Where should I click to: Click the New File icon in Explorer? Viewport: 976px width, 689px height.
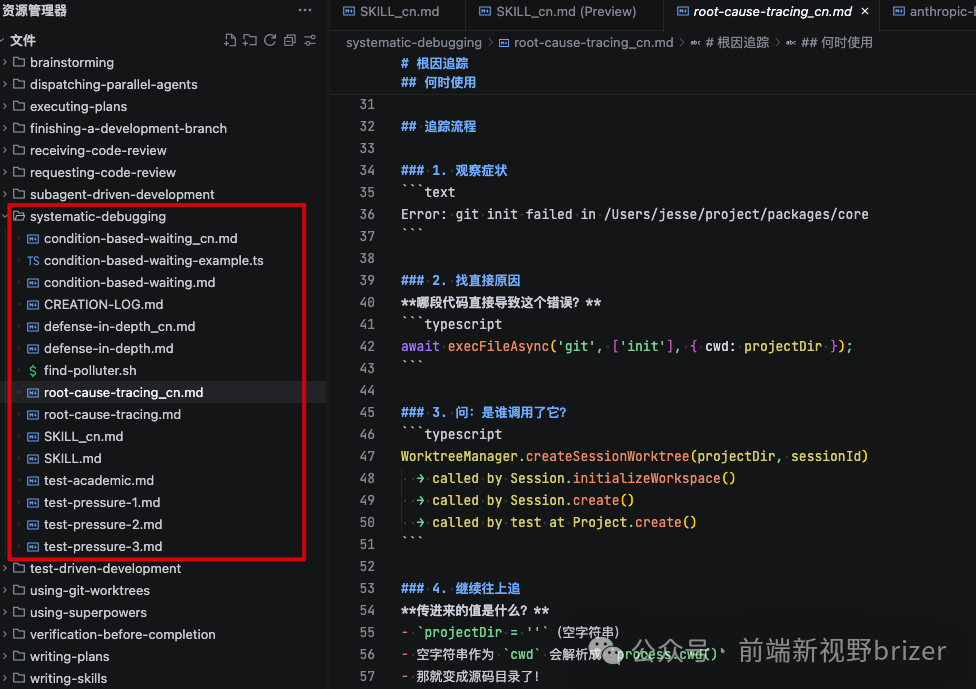coord(230,40)
